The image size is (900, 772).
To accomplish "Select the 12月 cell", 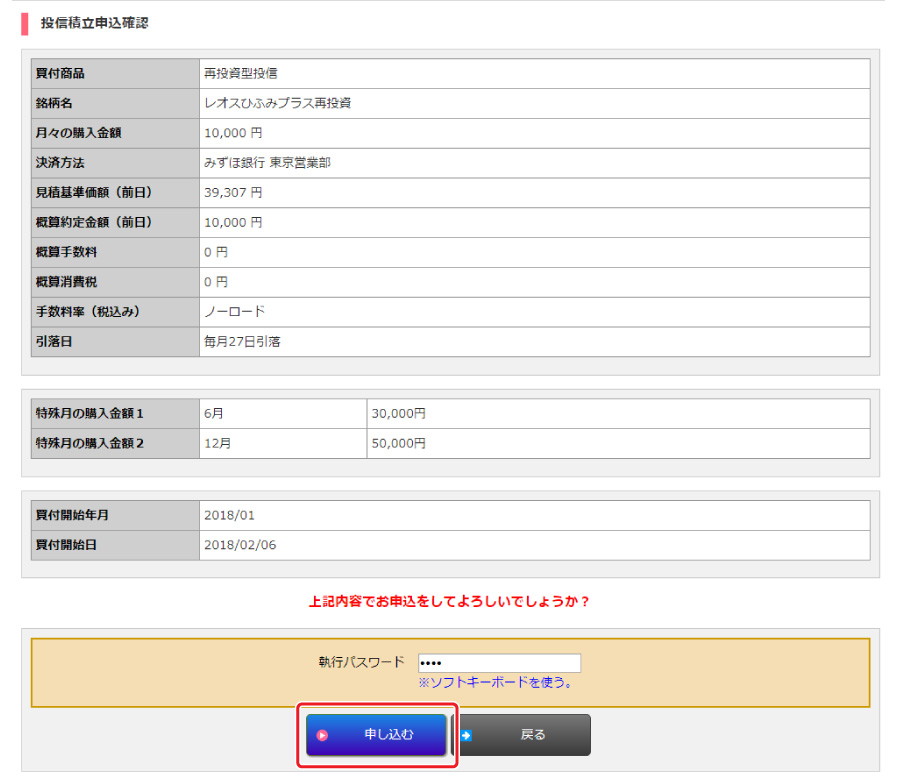I will click(x=283, y=444).
